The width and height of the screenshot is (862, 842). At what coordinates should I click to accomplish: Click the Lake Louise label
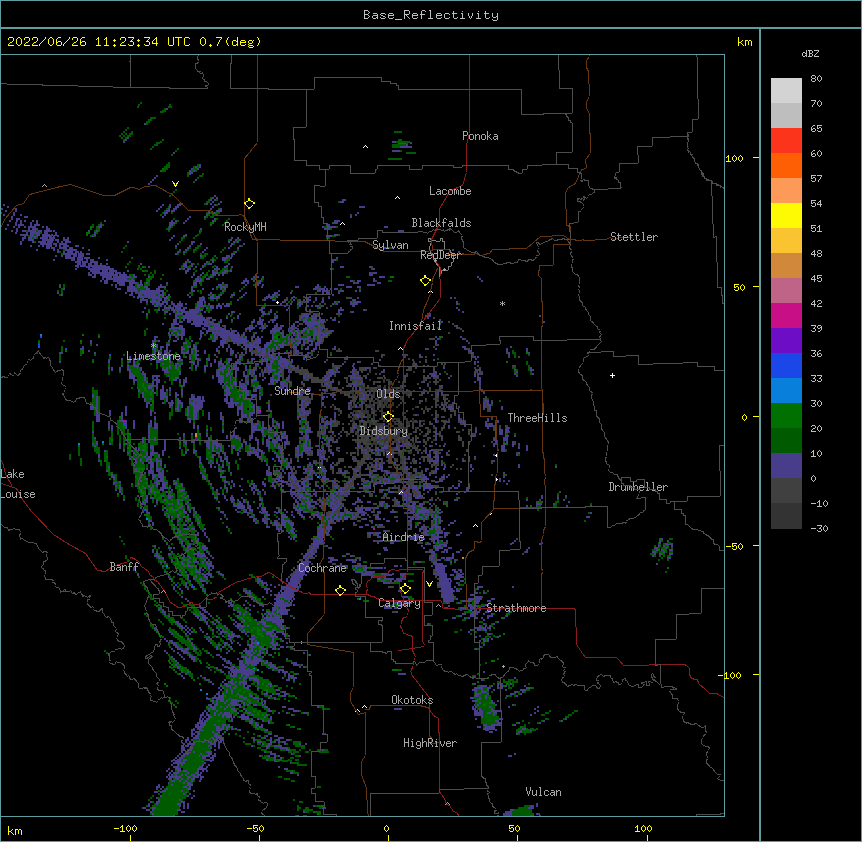tap(18, 484)
